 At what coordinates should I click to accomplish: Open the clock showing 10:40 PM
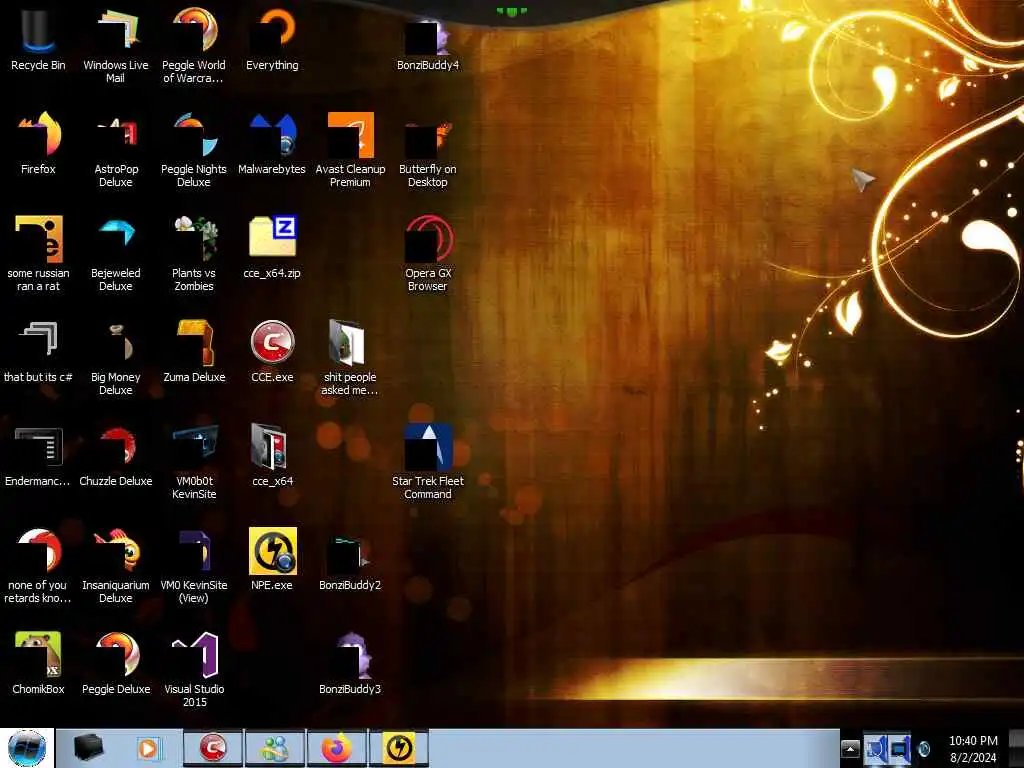pos(973,748)
